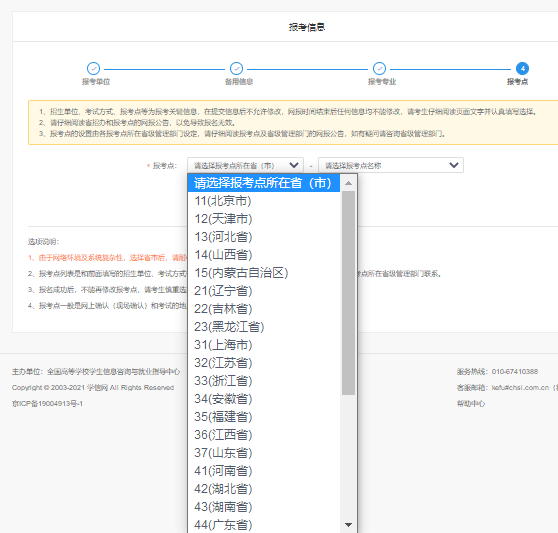Click the highlighted 请选择报考点所在省（市） placeholder option

coord(264,183)
